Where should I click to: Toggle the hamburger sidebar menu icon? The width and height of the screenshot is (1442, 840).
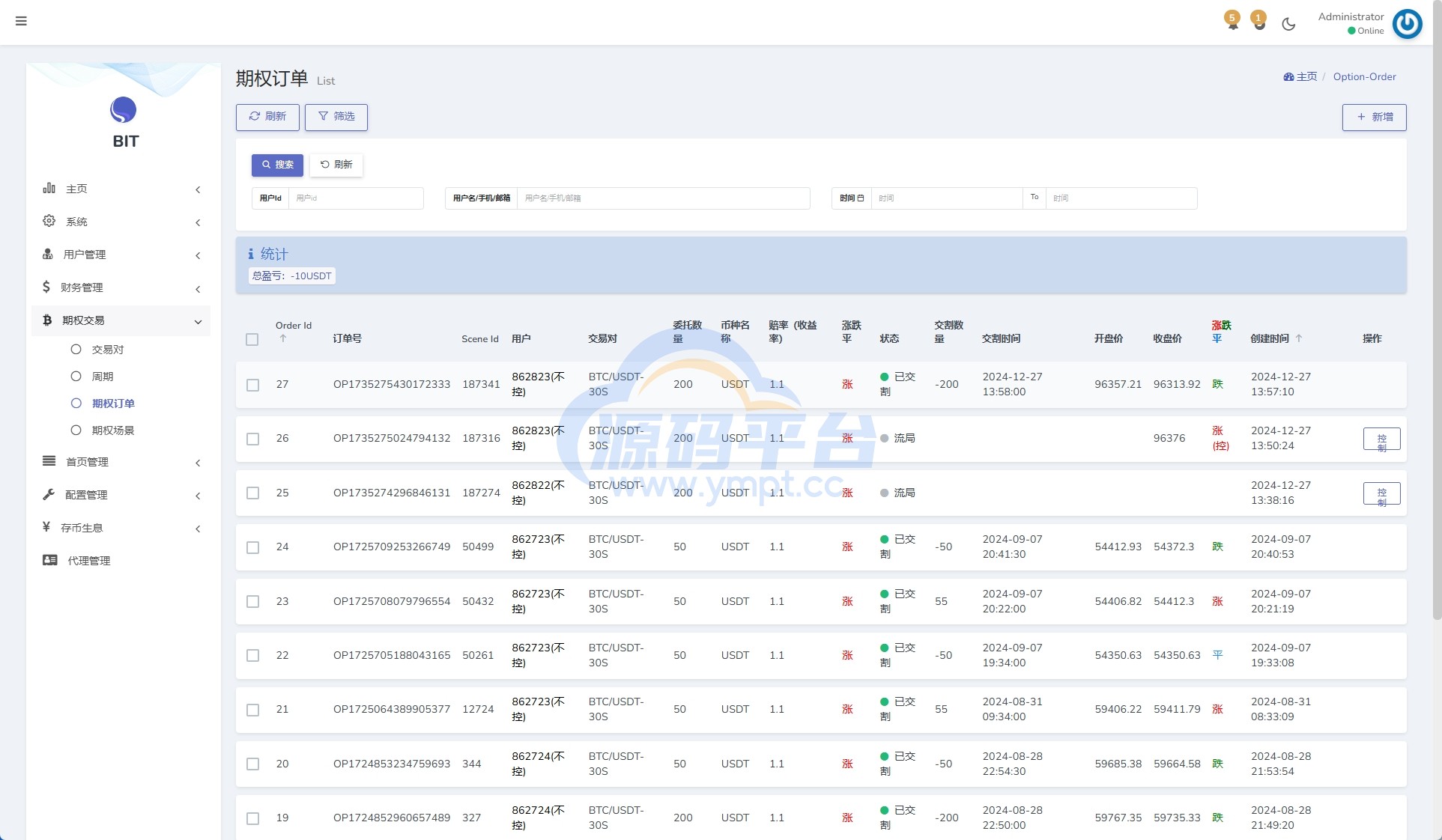pos(21,21)
